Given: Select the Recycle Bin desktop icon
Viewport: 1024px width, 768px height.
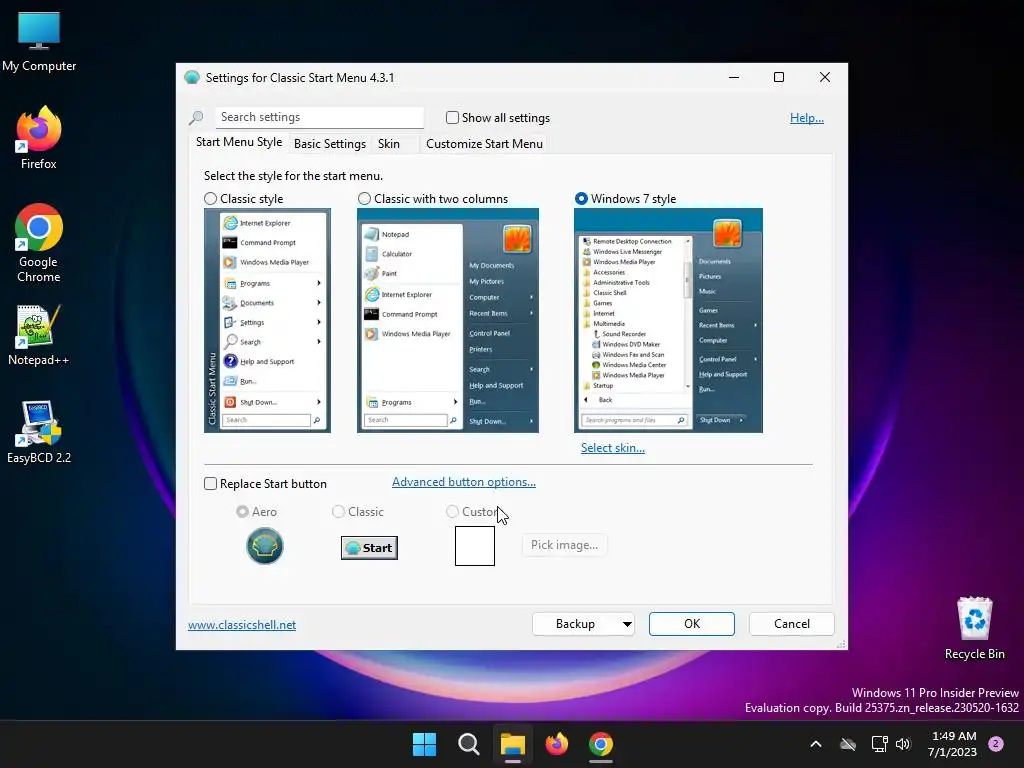Looking at the screenshot, I should click(x=974, y=628).
